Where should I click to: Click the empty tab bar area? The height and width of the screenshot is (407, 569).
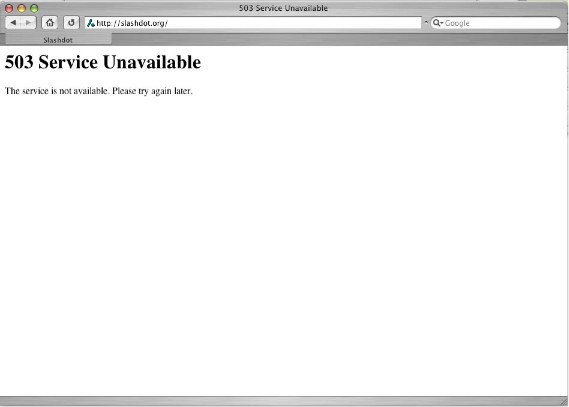tap(339, 39)
